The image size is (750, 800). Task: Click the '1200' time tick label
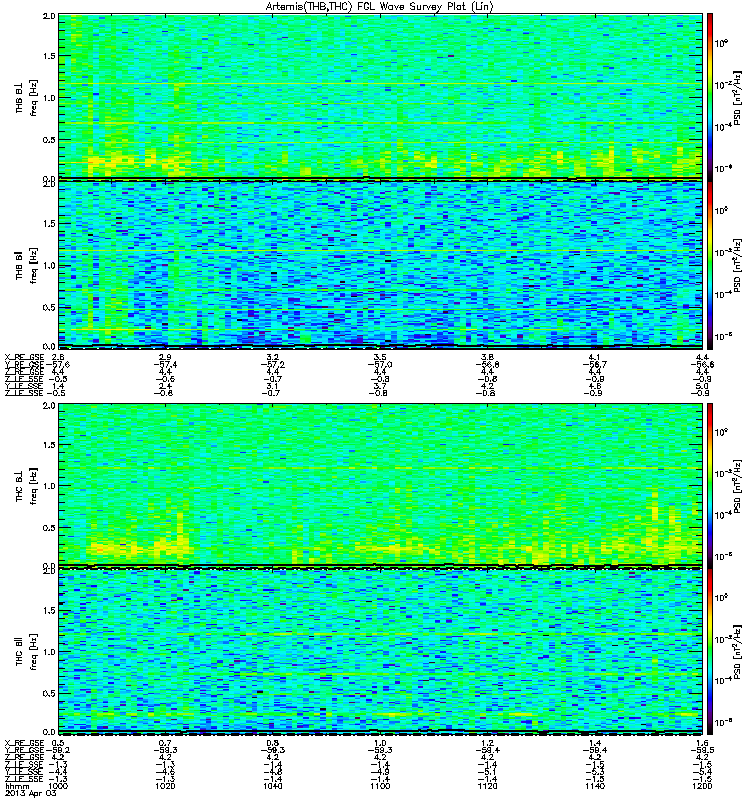tap(702, 786)
